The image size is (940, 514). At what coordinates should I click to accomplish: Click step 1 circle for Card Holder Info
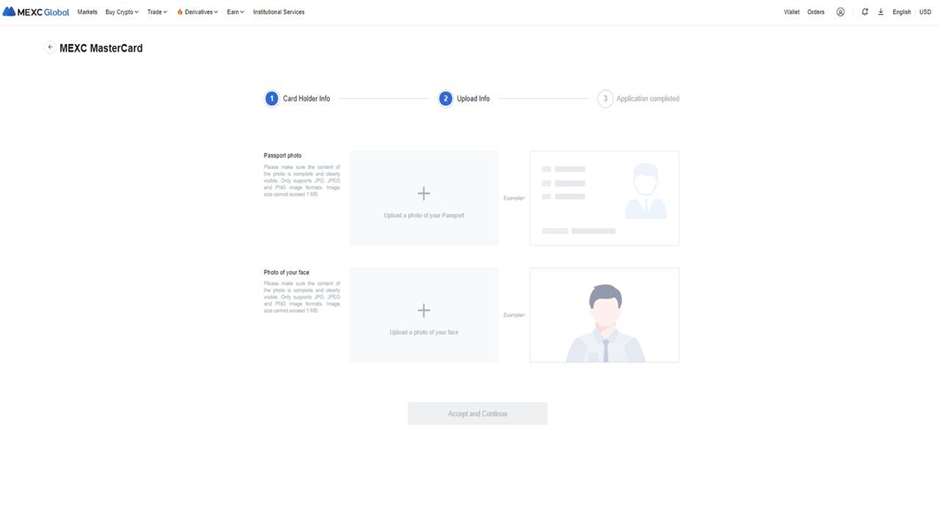pyautogui.click(x=272, y=98)
